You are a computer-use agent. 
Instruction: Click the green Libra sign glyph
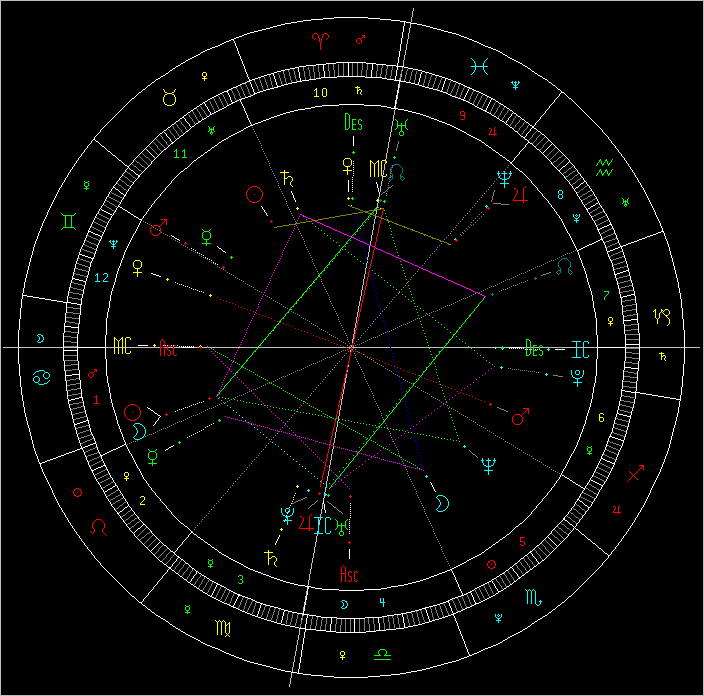(382, 655)
